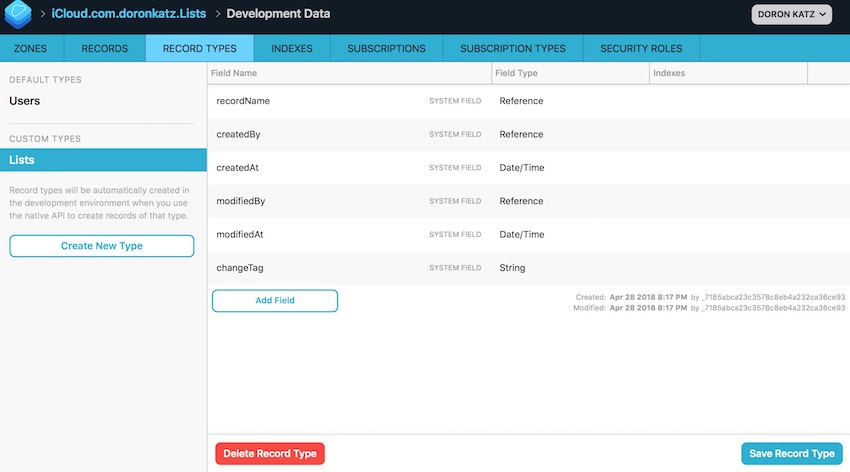Click the CloudKit logo icon
Screen dimensions: 850x472
click(x=18, y=14)
